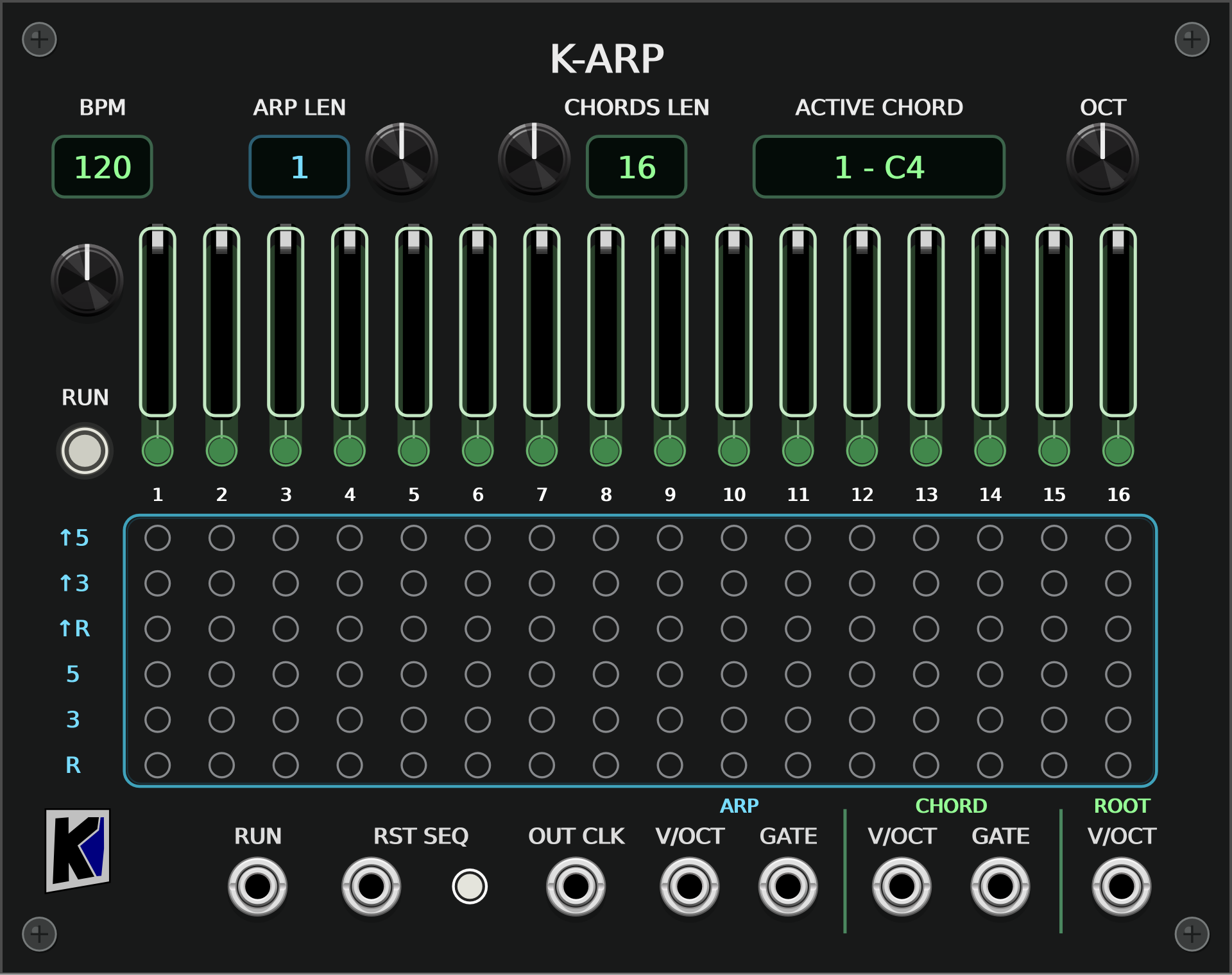
Task: Click the ARP V/OCT output jack
Action: tap(690, 886)
